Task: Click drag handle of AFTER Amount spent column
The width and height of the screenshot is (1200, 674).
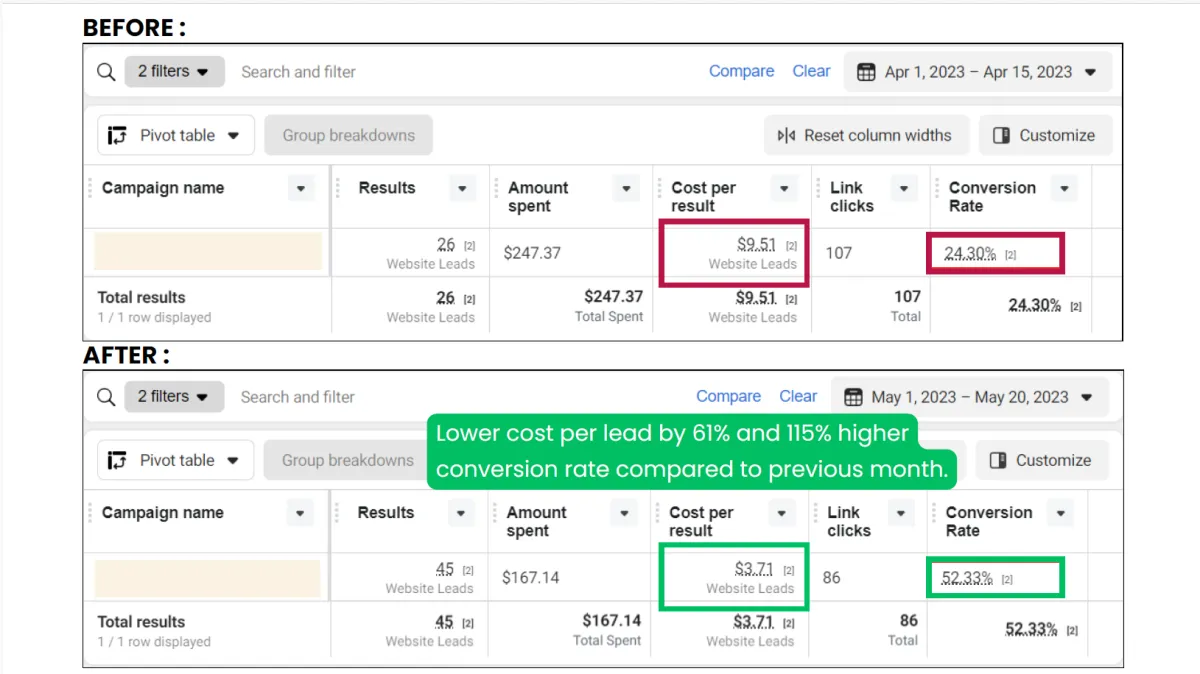Action: [496, 513]
